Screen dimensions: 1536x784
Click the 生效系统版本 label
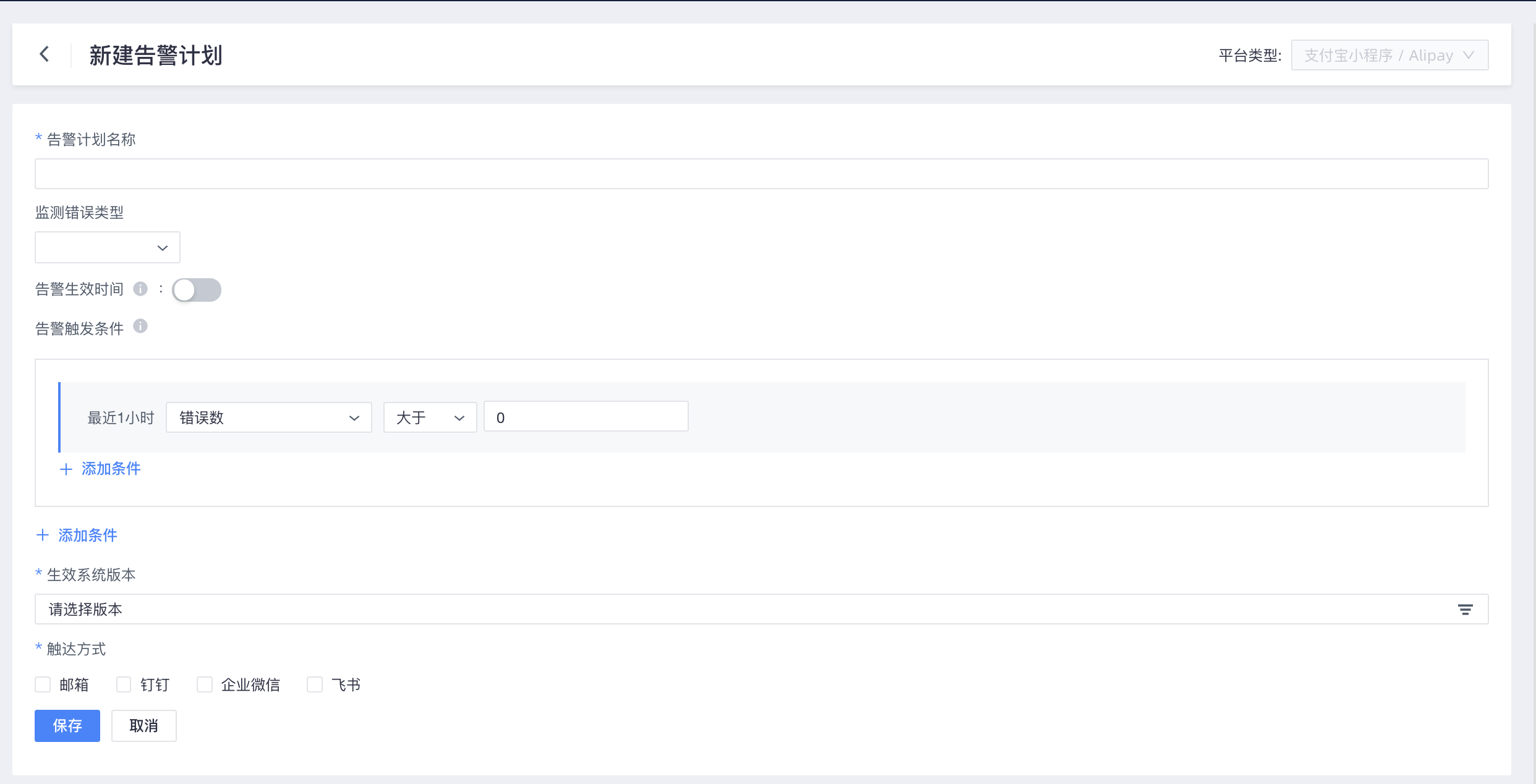point(91,574)
